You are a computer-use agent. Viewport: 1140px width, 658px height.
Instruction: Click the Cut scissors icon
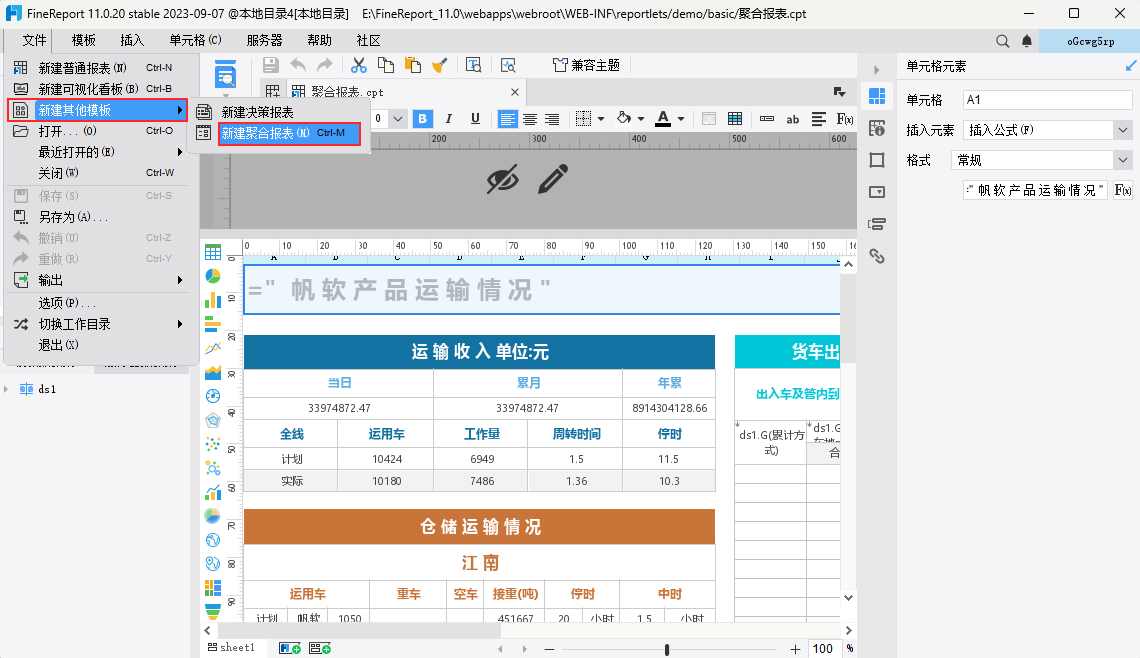pyautogui.click(x=358, y=65)
